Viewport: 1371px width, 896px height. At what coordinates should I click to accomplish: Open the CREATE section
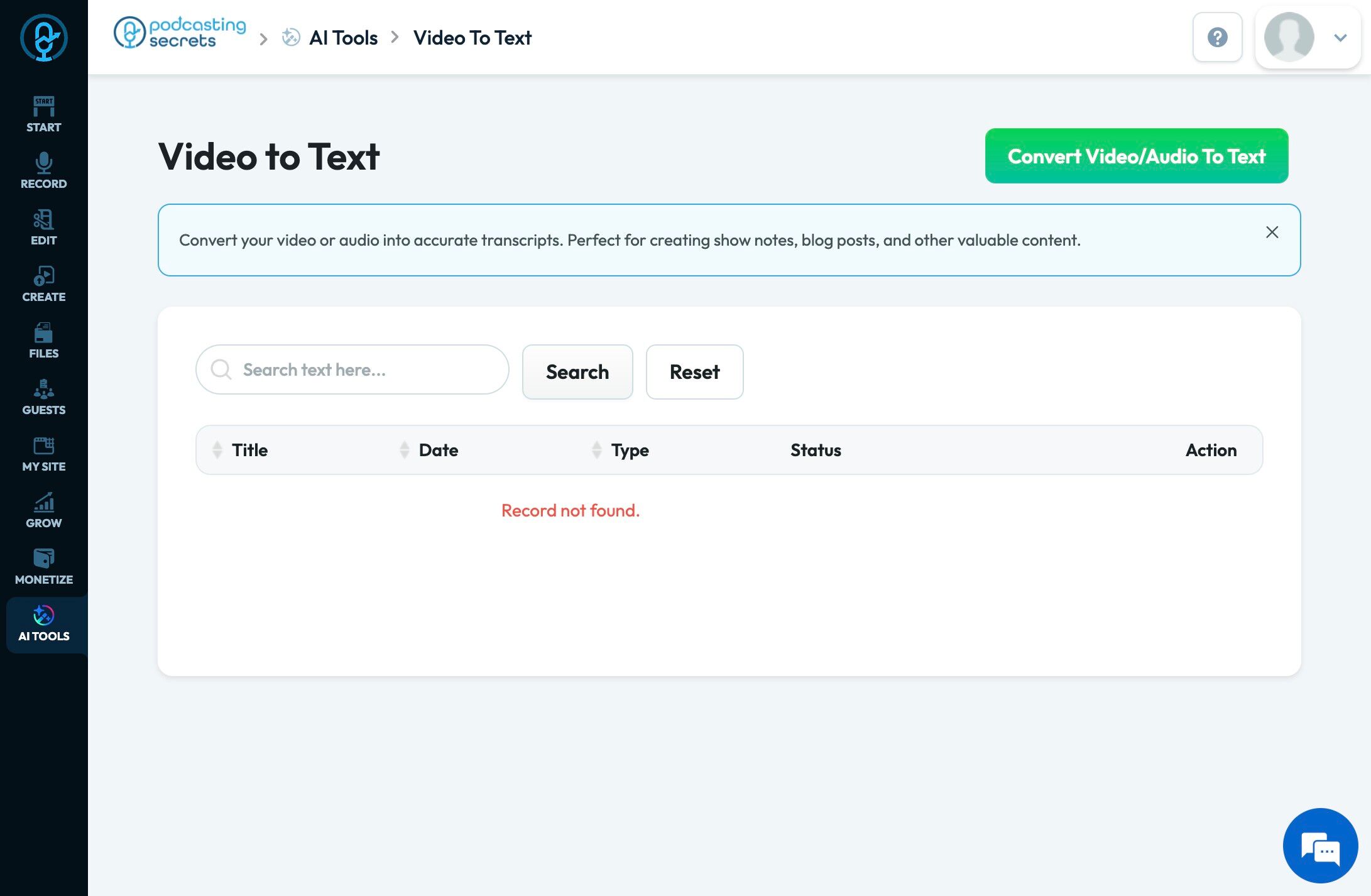tap(43, 284)
